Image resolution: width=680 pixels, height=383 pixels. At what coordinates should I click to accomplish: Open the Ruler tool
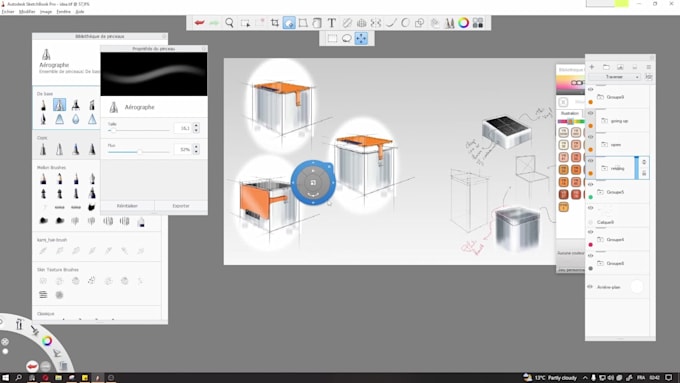347,23
